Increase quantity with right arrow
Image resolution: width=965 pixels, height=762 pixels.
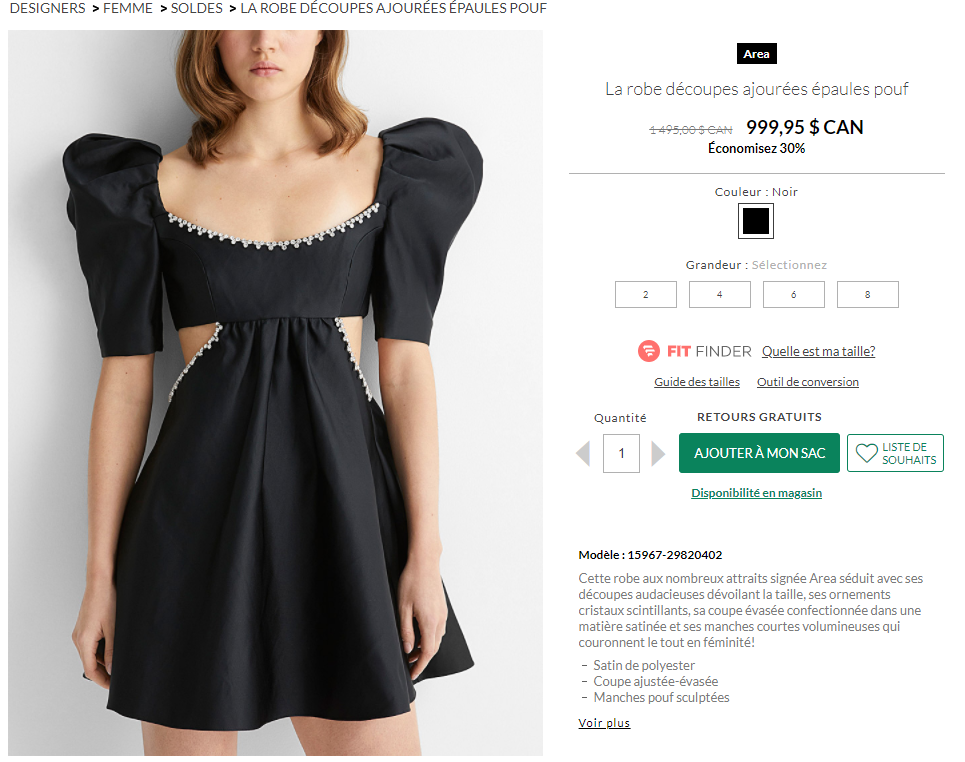click(658, 454)
